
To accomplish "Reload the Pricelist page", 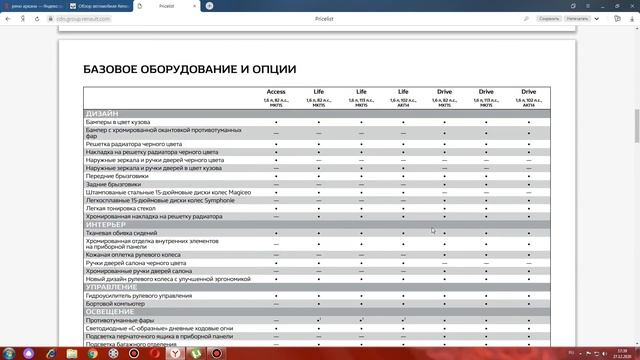I will 37,19.
